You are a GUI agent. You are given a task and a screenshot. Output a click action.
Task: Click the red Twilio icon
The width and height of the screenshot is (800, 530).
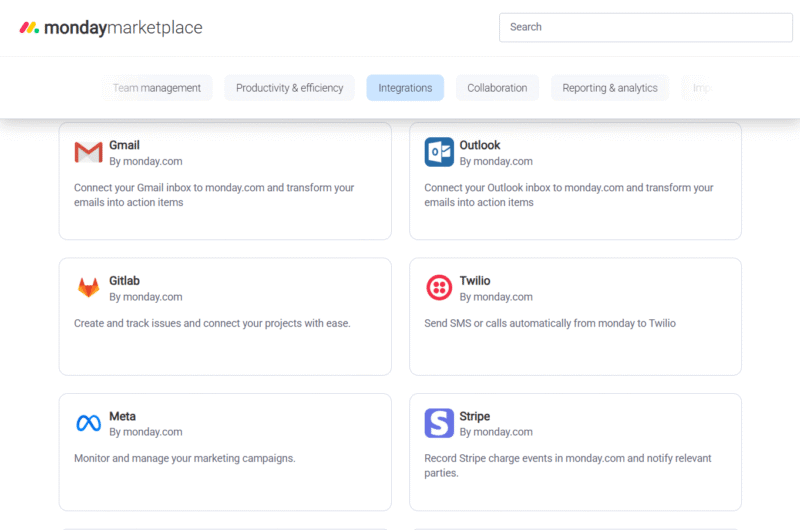(x=439, y=288)
